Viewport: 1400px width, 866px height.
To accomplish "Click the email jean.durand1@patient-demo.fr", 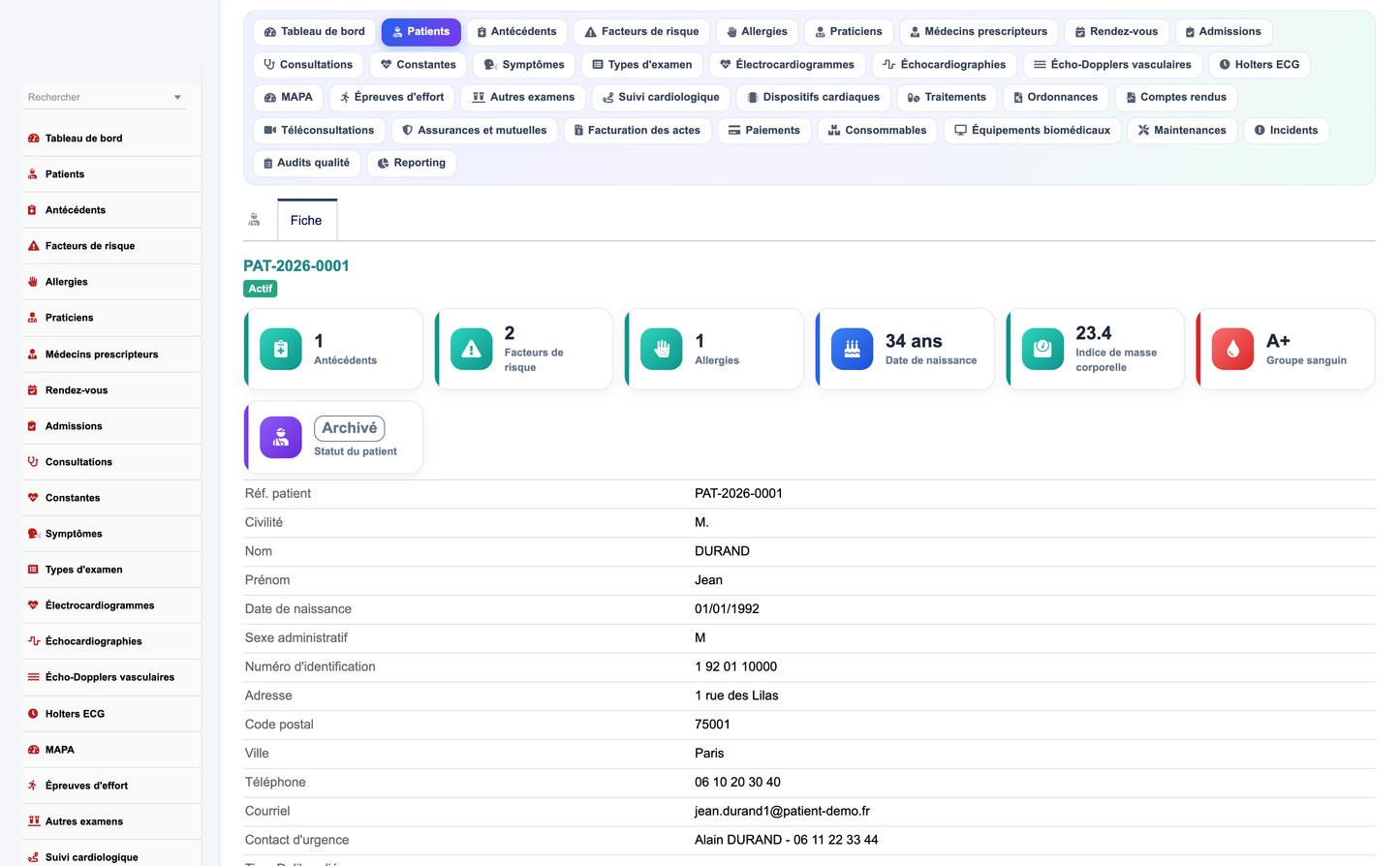I will (x=782, y=811).
